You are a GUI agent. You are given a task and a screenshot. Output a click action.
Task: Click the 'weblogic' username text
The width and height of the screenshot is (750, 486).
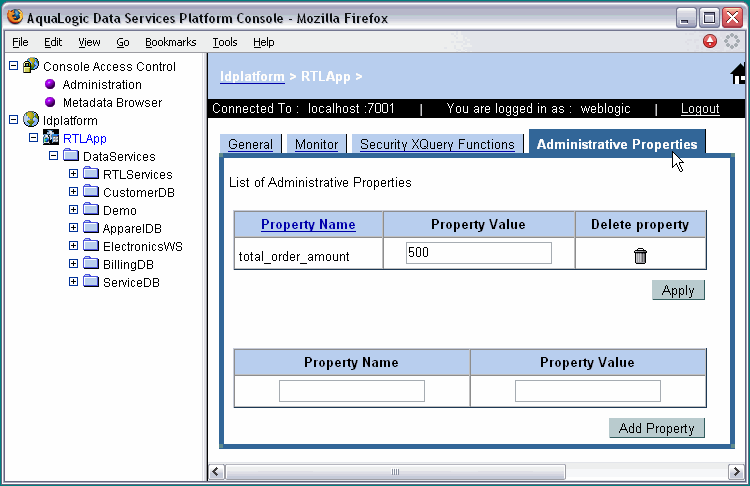[605, 109]
